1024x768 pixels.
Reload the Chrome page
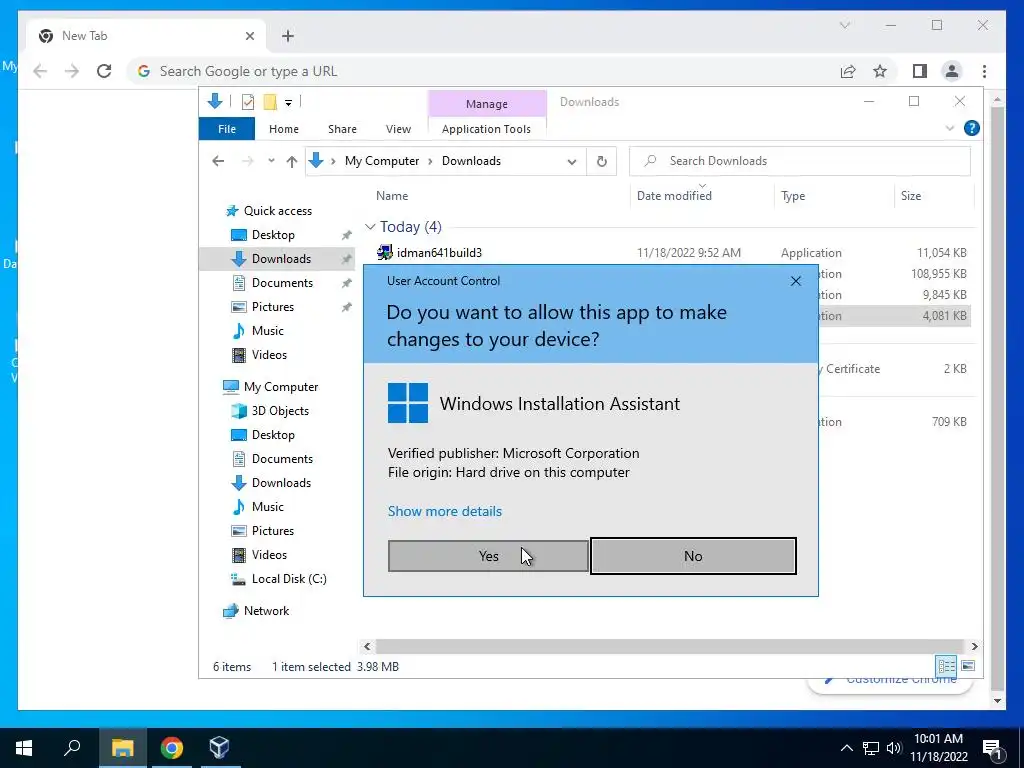(104, 71)
